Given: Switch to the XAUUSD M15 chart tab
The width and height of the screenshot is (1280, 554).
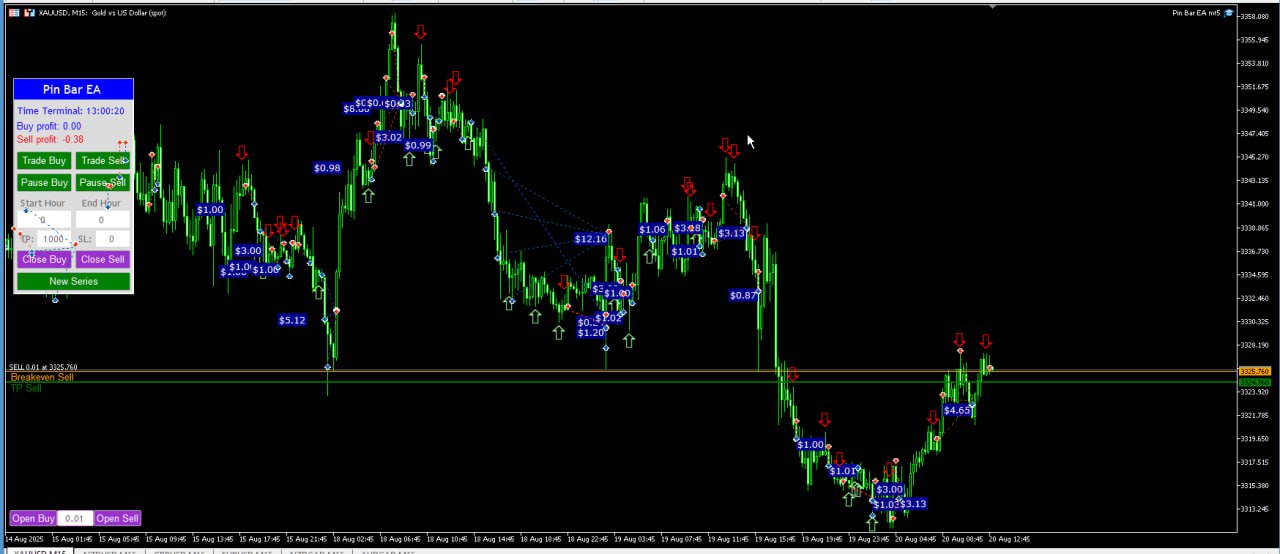Looking at the screenshot, I should 40,550.
